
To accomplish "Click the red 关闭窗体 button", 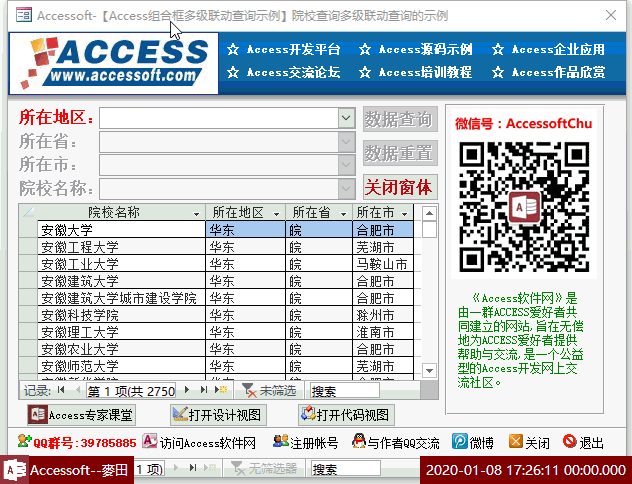I will [x=400, y=187].
